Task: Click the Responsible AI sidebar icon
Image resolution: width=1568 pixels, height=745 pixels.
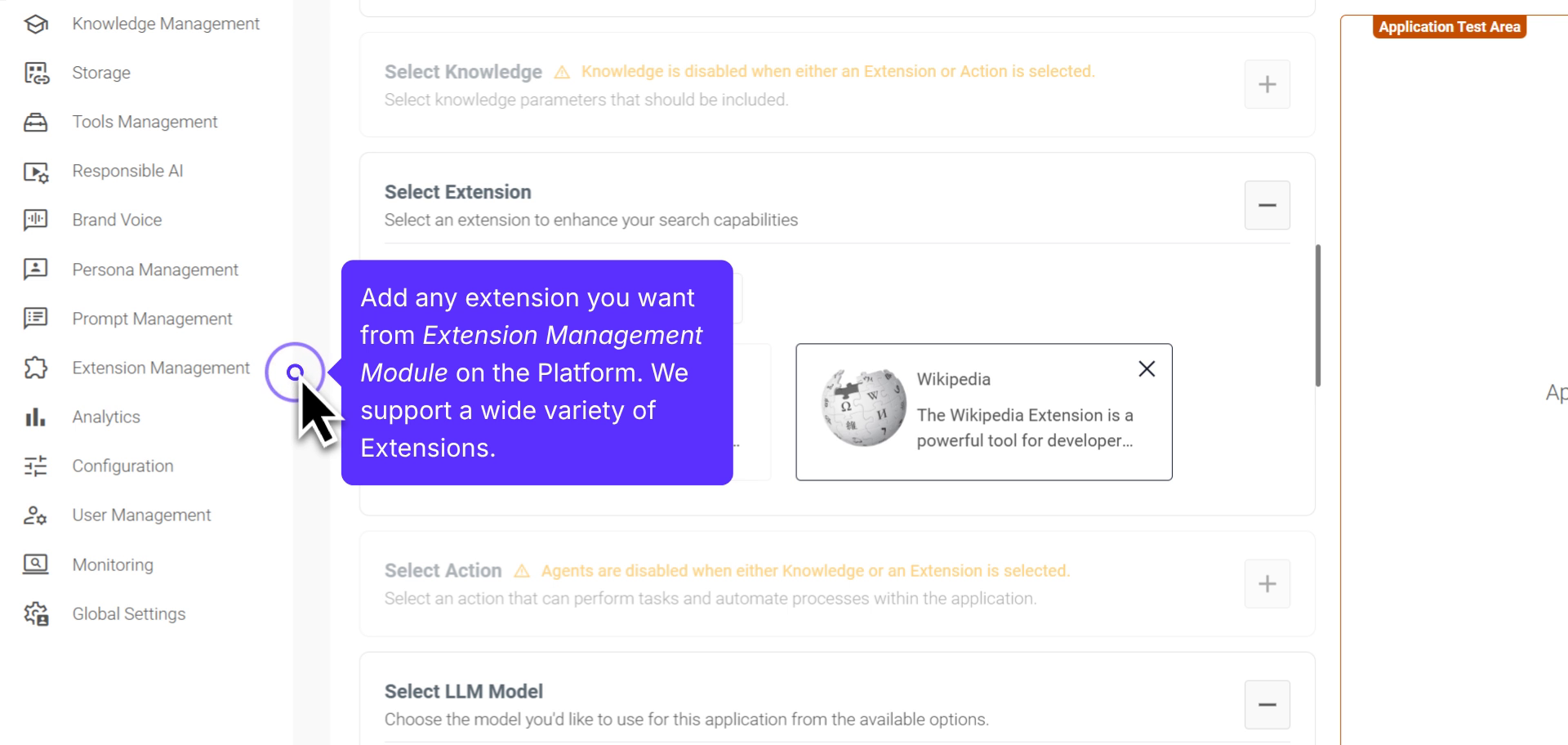Action: tap(36, 172)
